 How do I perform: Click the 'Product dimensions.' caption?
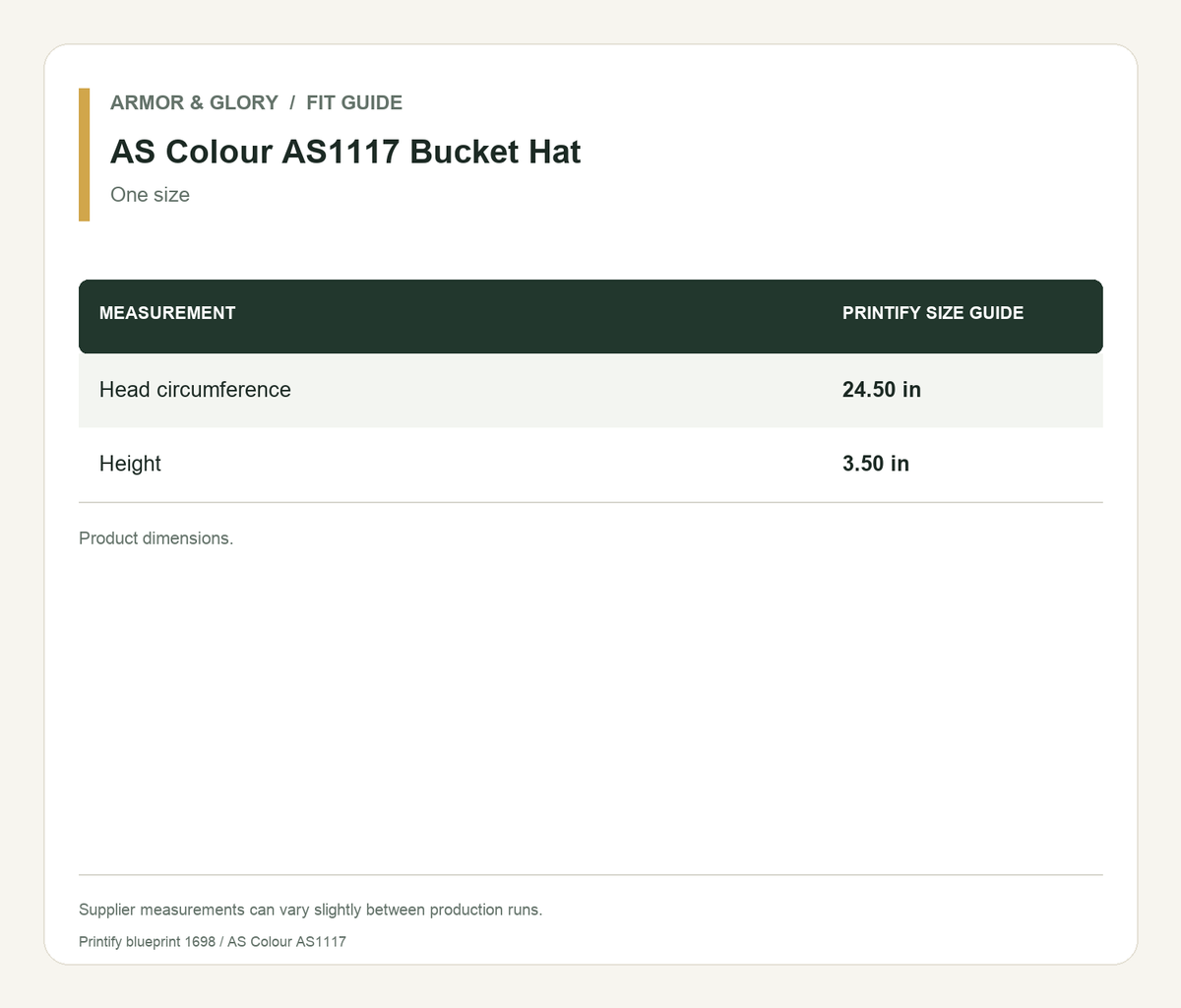155,539
